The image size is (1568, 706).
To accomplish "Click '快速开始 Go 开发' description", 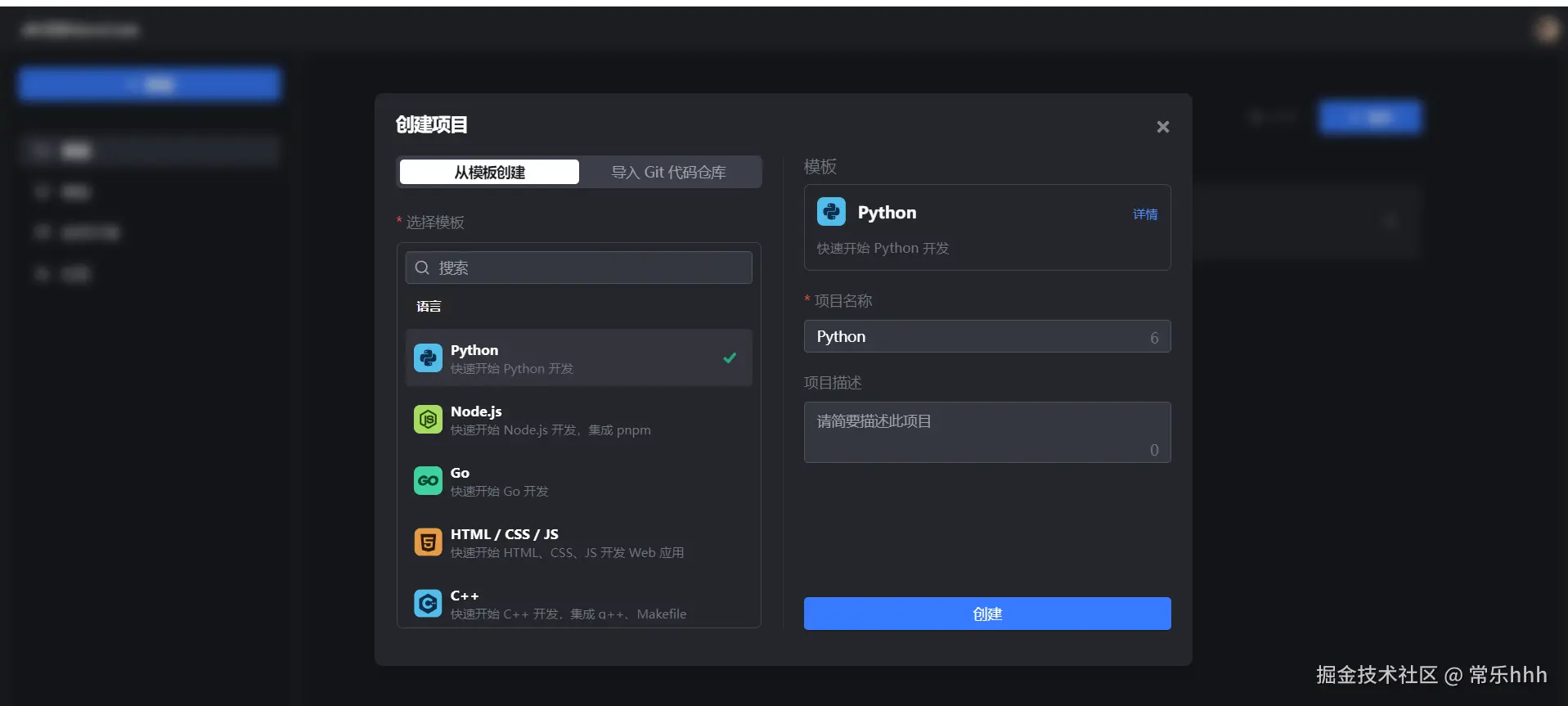I will [500, 492].
